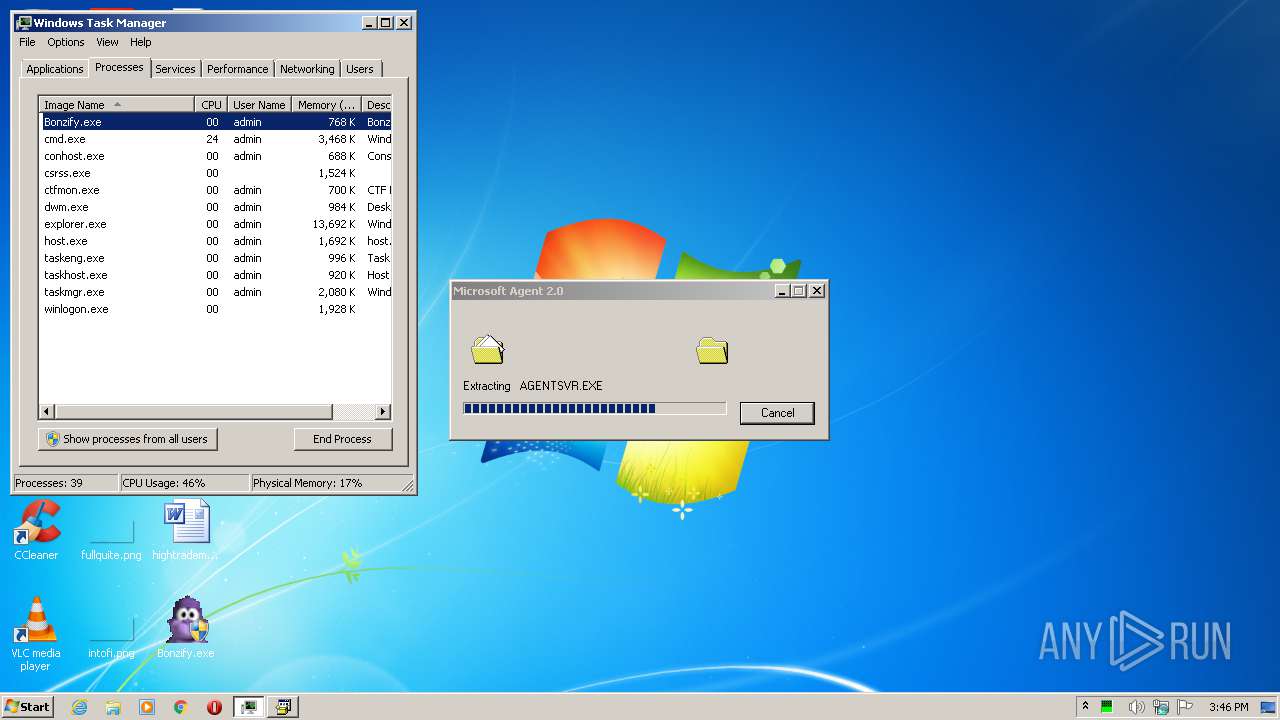Screen dimensions: 1280x720
Task: Open the Help menu in Task Manager
Action: coord(141,42)
